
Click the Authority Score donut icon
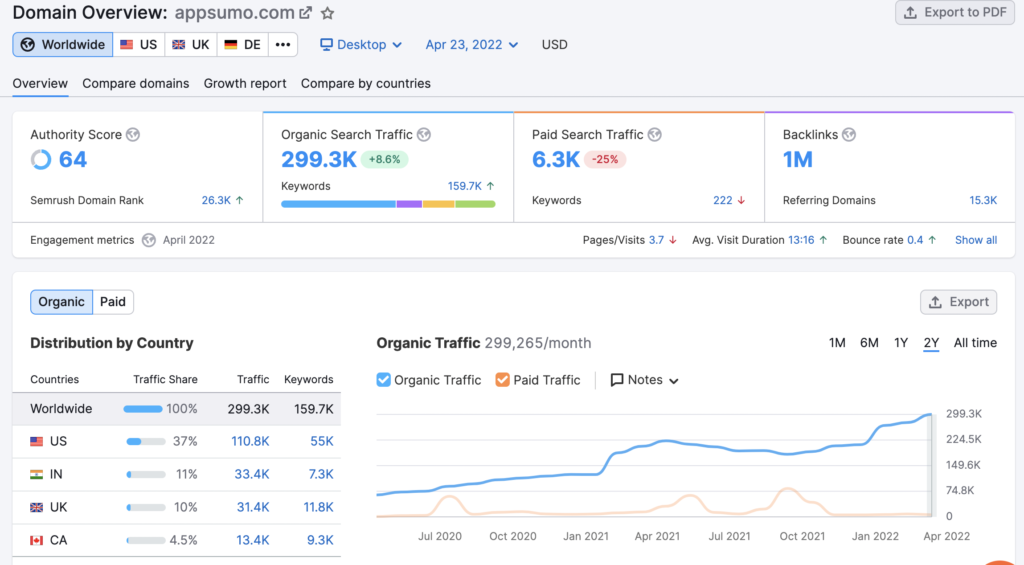point(40,159)
